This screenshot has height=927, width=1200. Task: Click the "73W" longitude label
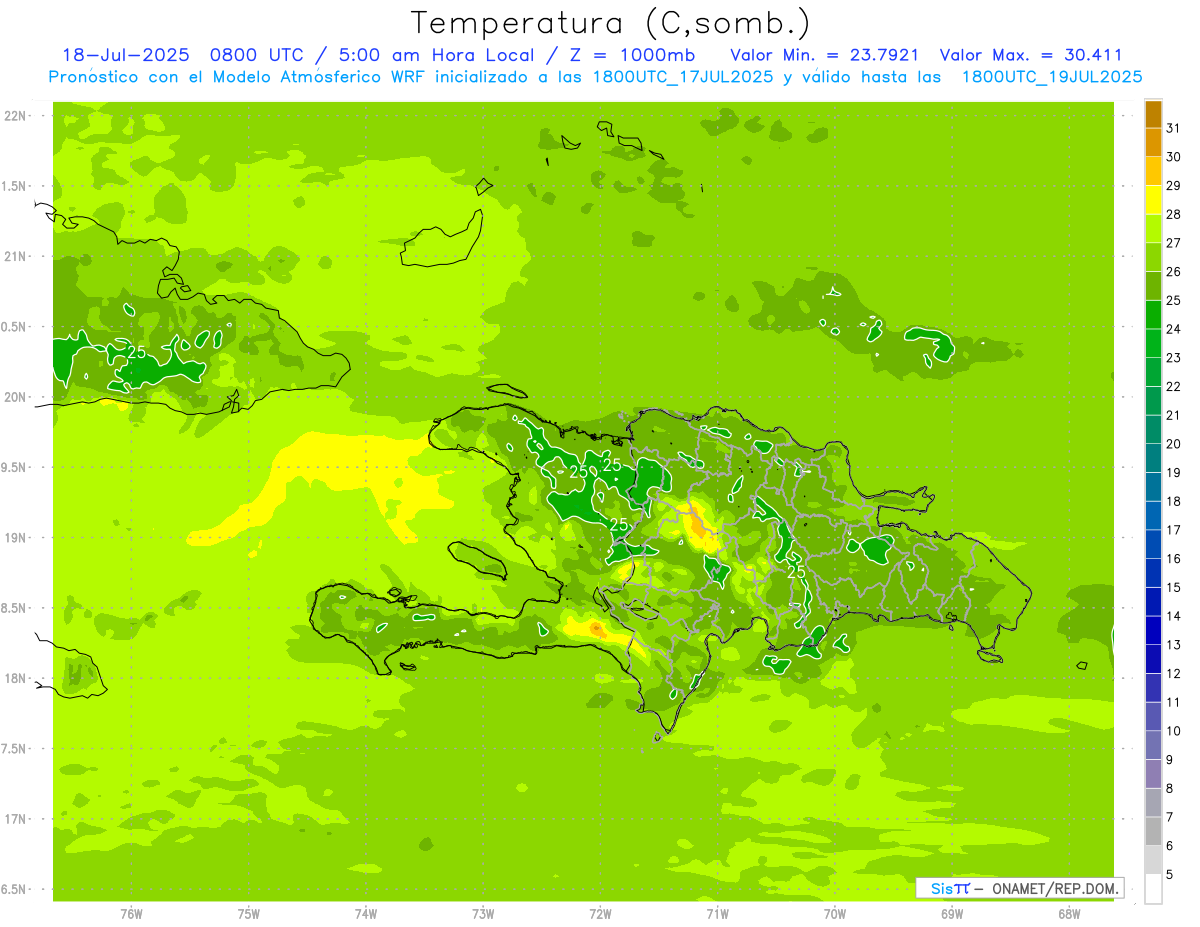pyautogui.click(x=483, y=914)
